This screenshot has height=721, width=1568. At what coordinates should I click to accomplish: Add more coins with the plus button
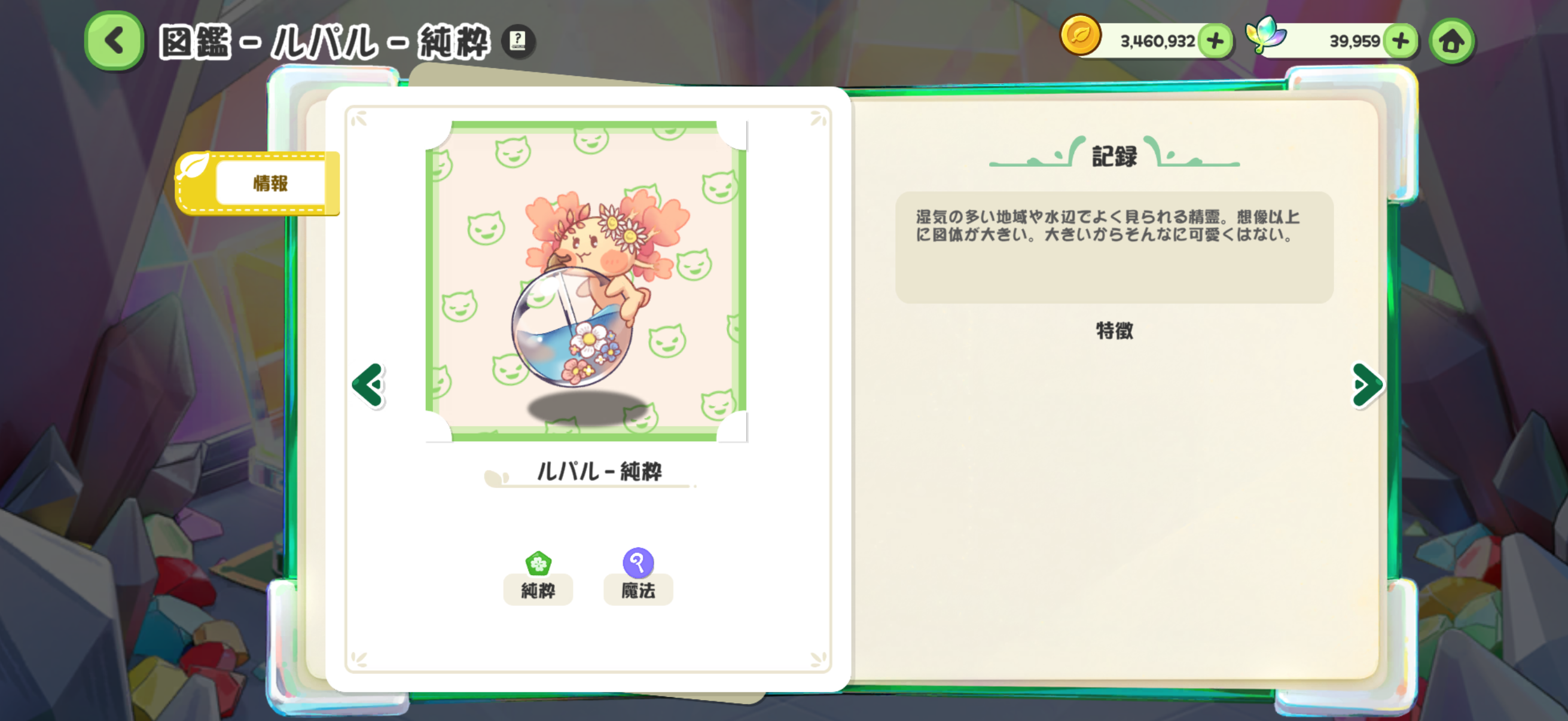point(1215,41)
